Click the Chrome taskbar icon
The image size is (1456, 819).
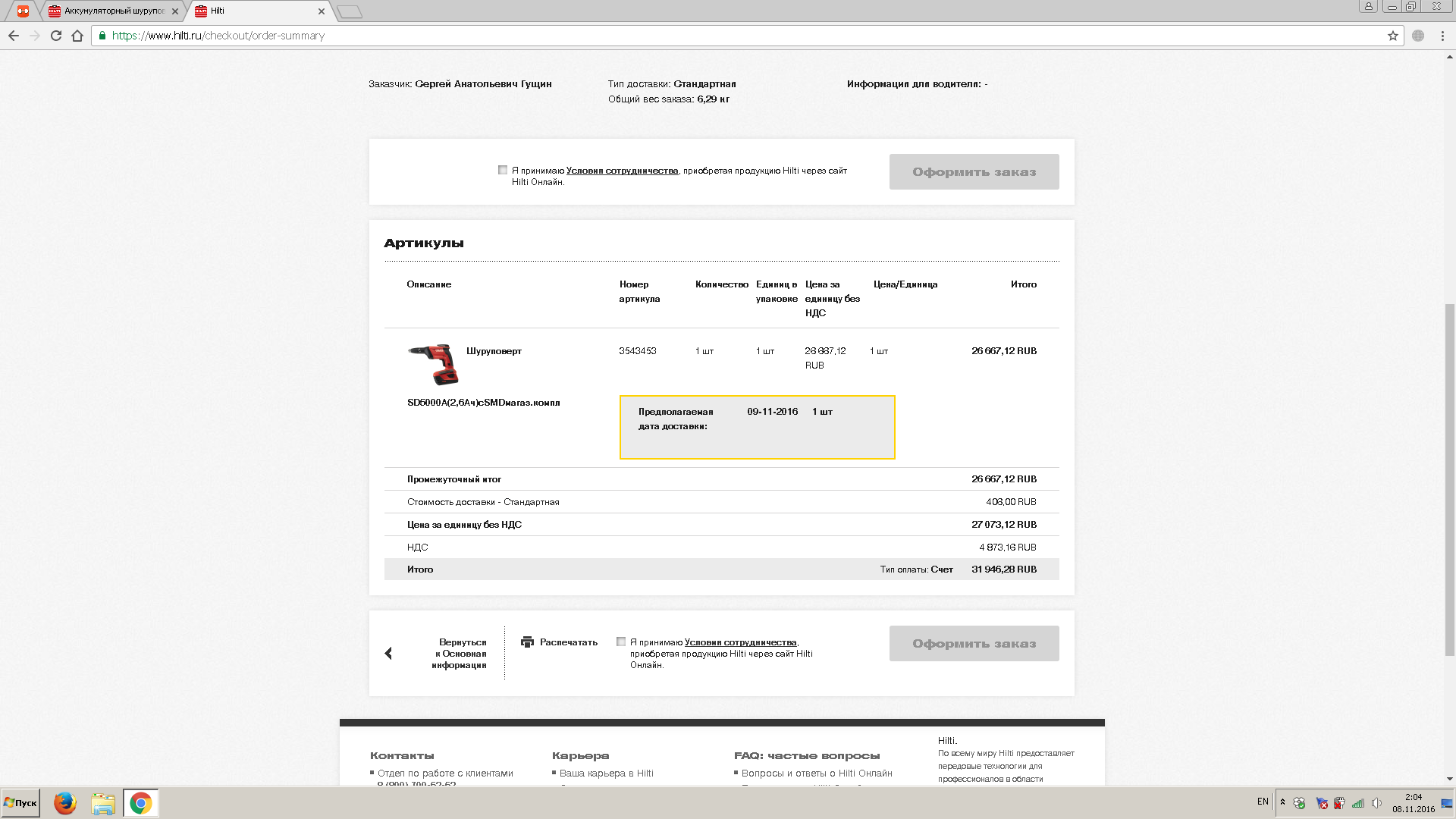tap(140, 803)
